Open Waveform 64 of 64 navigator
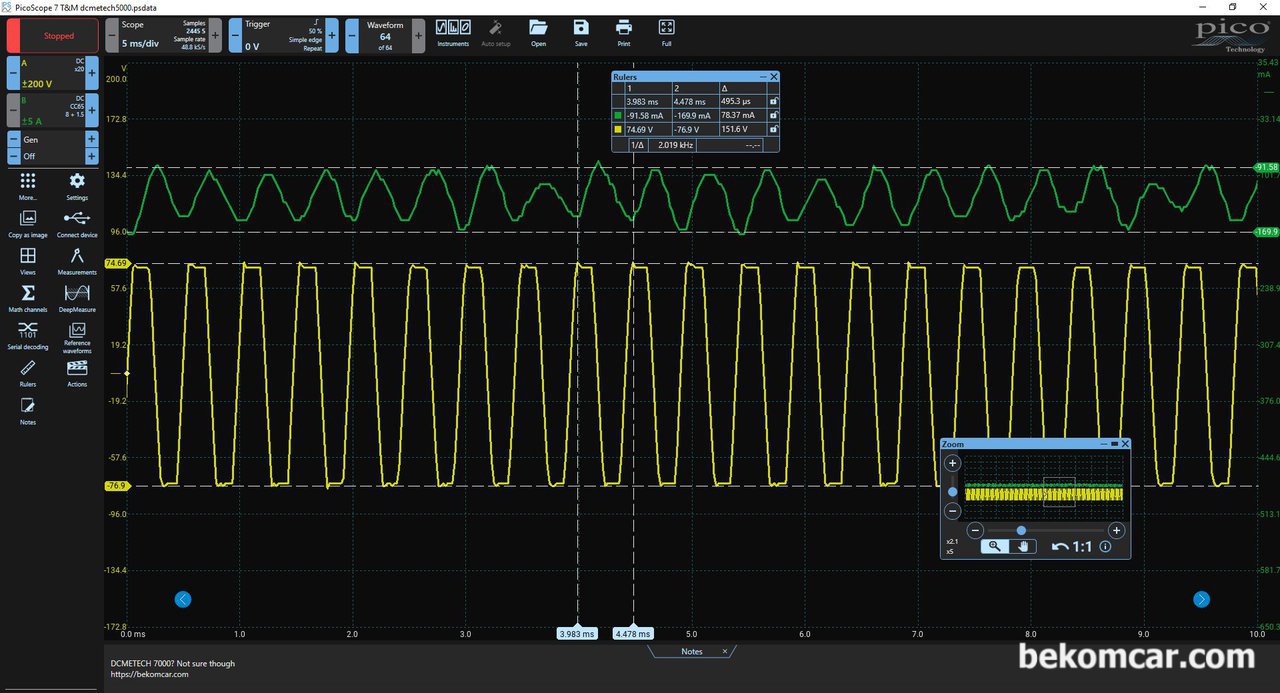Viewport: 1280px width, 693px height. coord(385,35)
